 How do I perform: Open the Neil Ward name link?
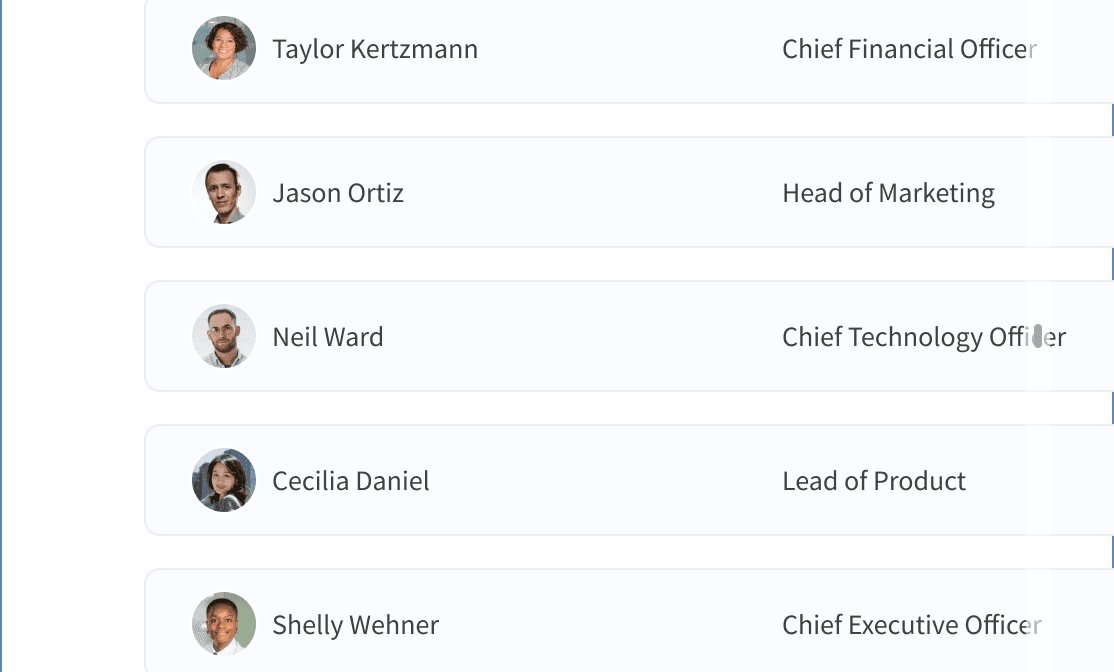(x=328, y=337)
